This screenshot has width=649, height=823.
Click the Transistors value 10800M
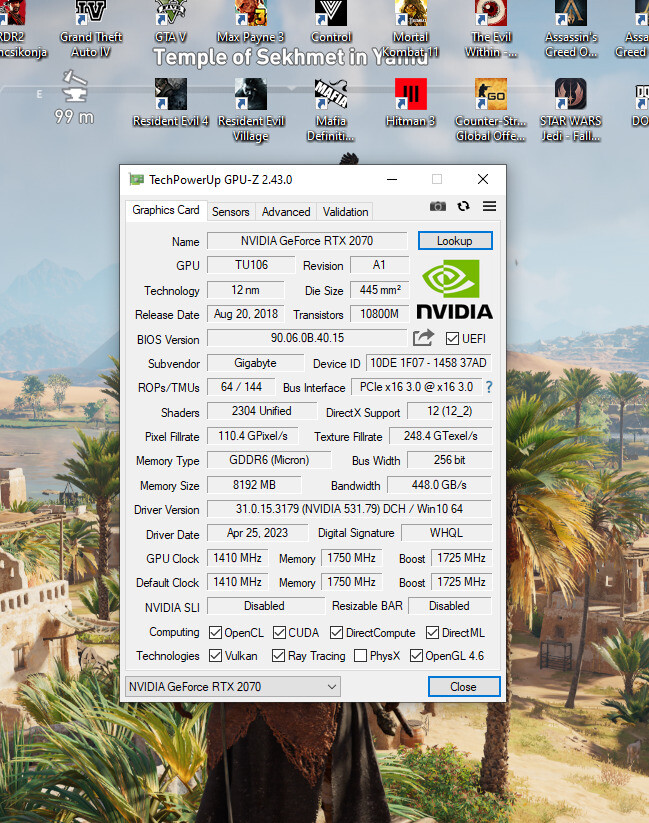379,314
